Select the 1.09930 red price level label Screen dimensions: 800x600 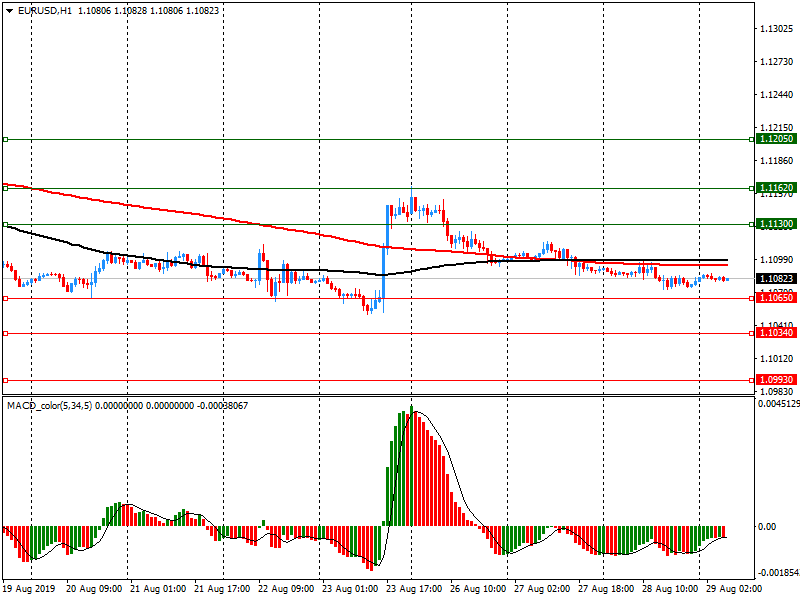(776, 380)
